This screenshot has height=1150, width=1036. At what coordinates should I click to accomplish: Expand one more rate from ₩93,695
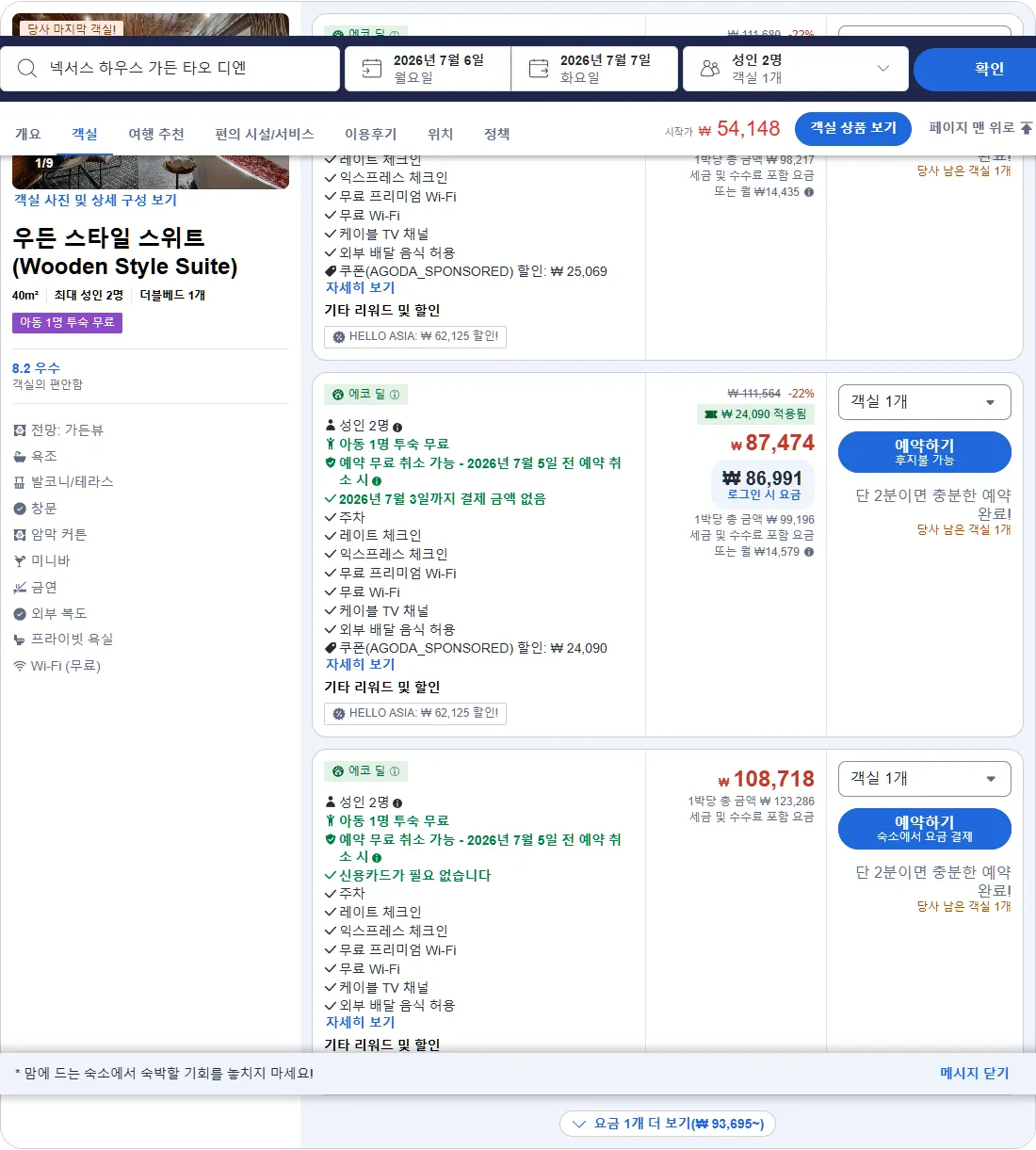click(x=668, y=1124)
